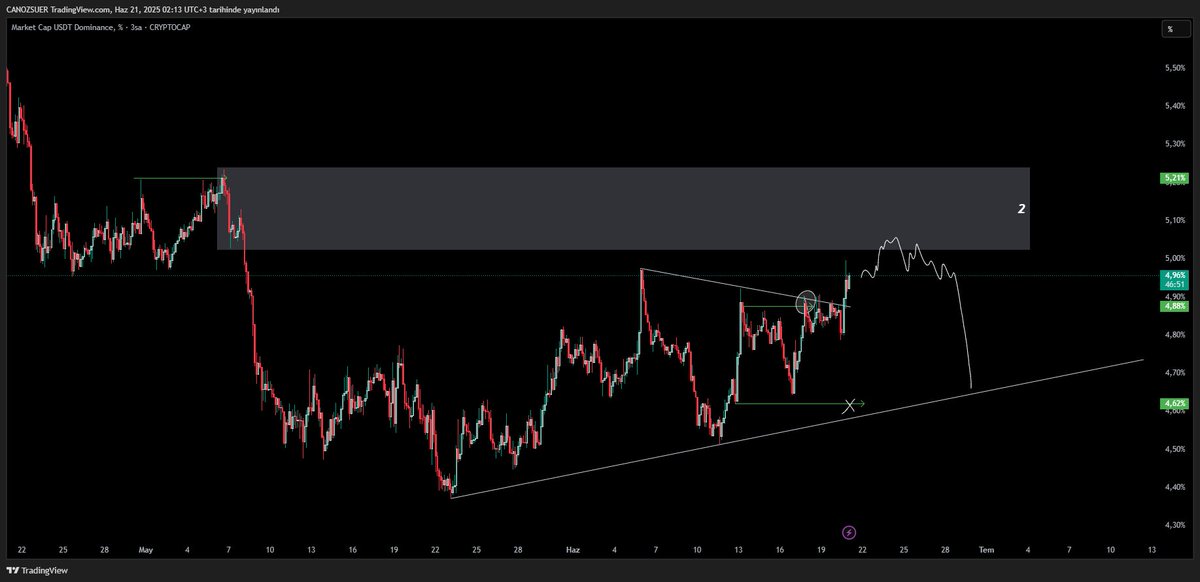Screen dimensions: 1200x582
Task: Click the 3sa timeframe label in the legend
Action: pos(135,27)
